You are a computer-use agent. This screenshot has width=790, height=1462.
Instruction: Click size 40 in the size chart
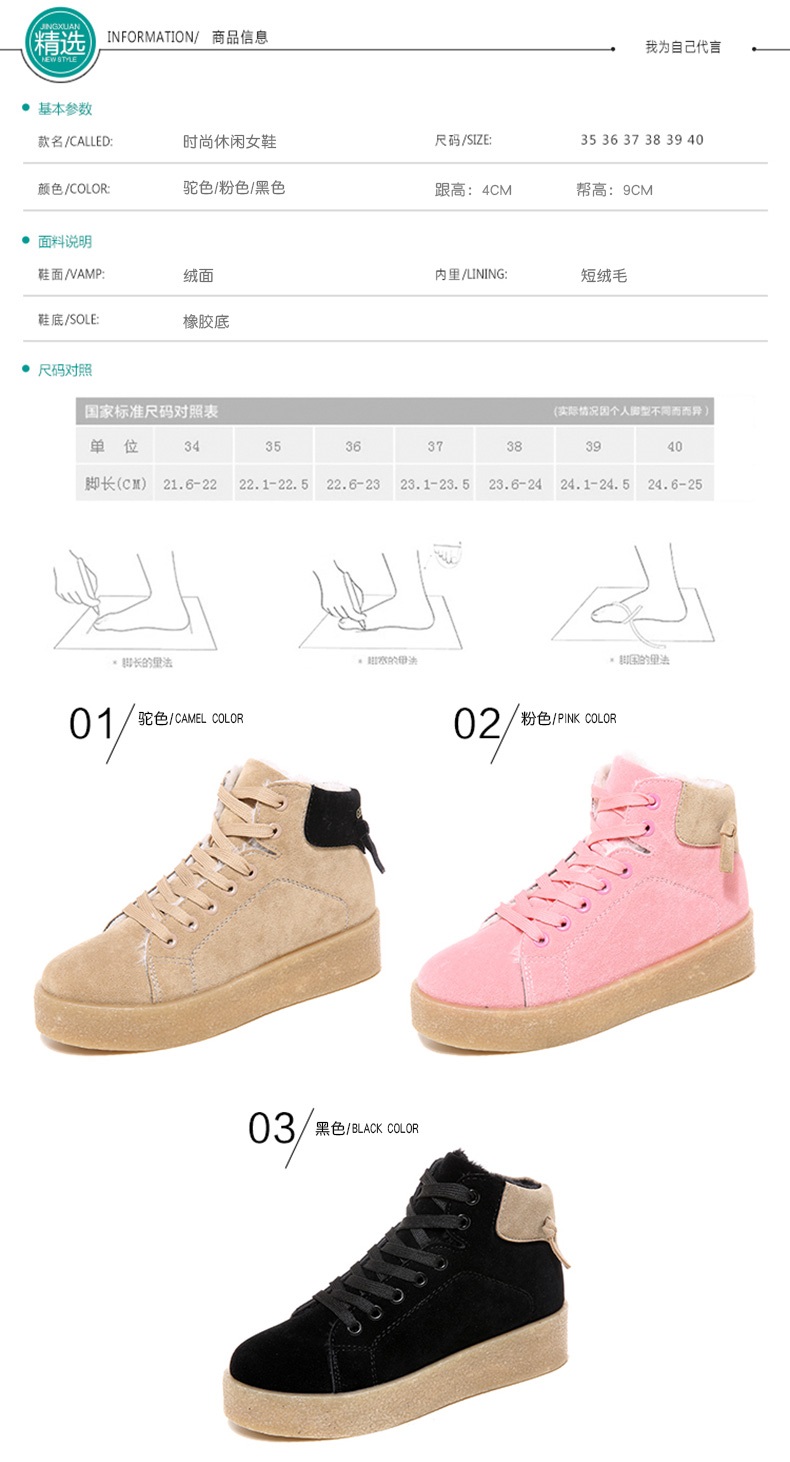(x=675, y=446)
